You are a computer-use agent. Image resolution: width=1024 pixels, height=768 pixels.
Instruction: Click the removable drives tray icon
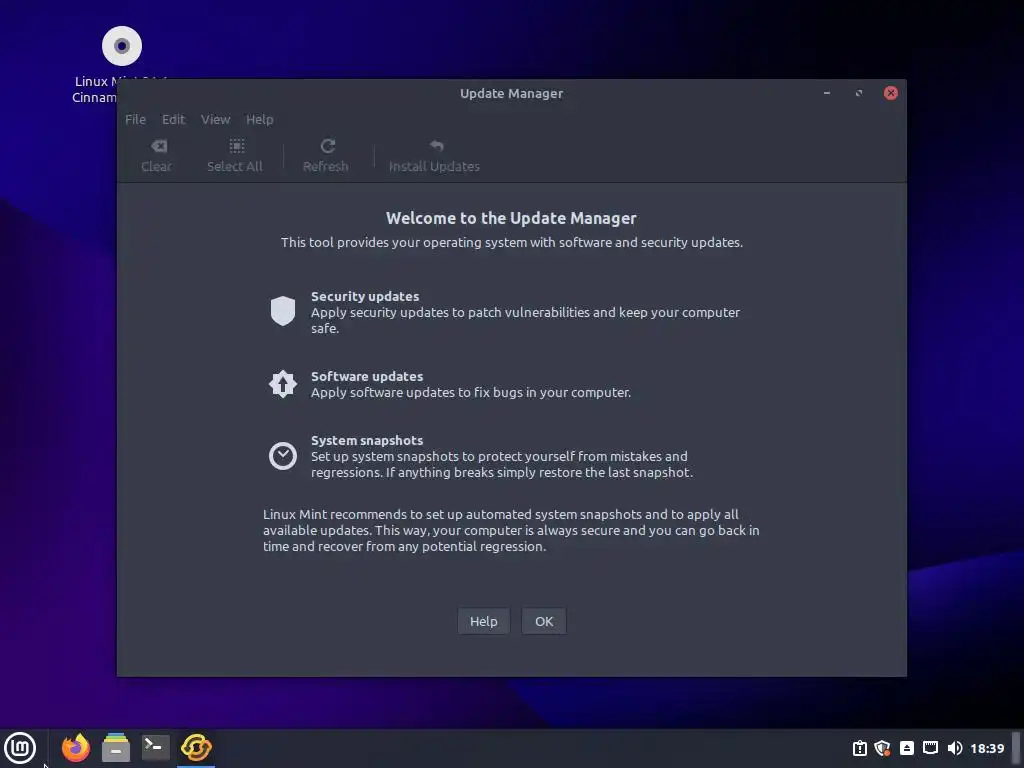(906, 748)
